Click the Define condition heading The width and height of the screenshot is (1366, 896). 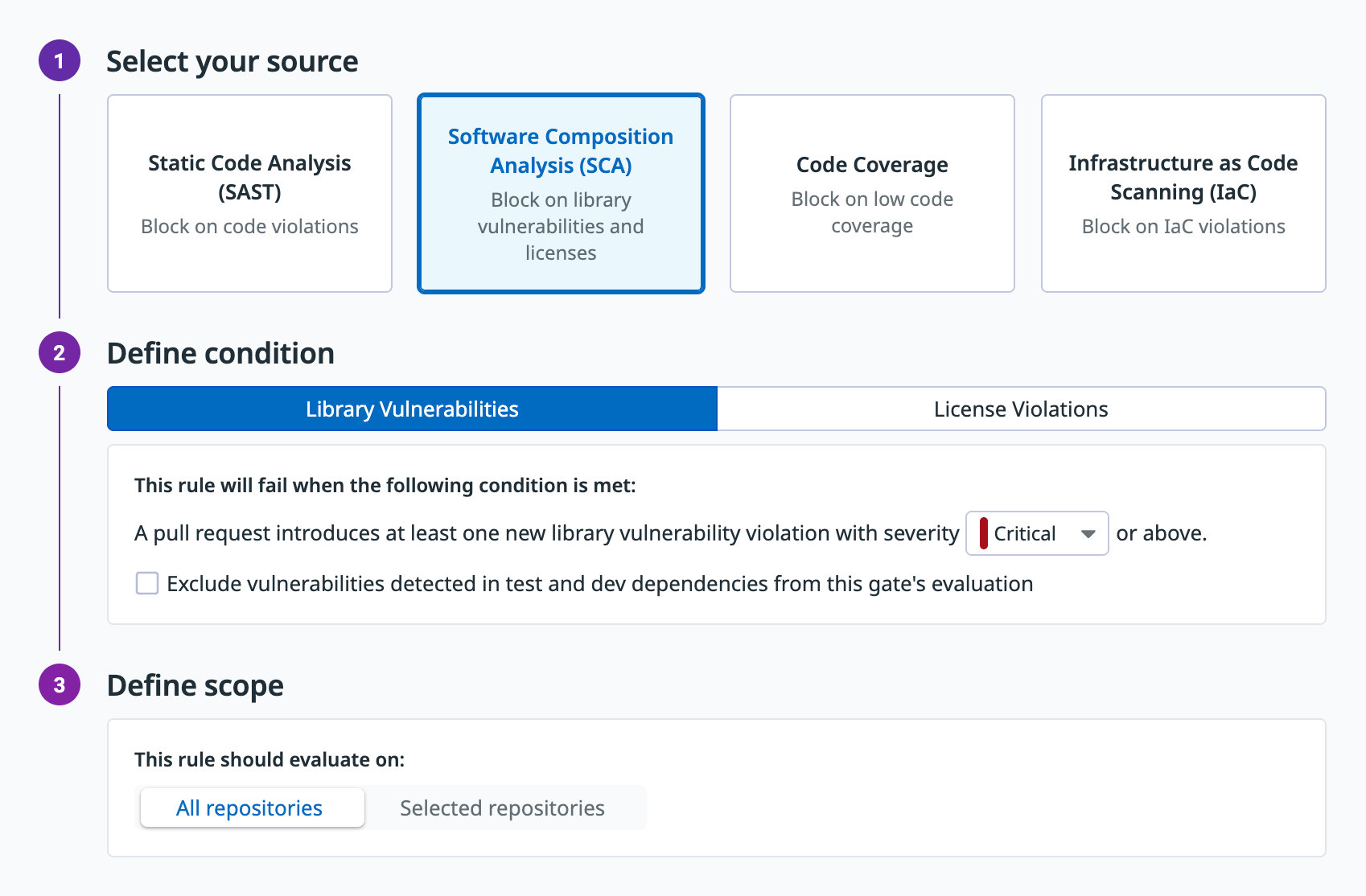pyautogui.click(x=220, y=354)
